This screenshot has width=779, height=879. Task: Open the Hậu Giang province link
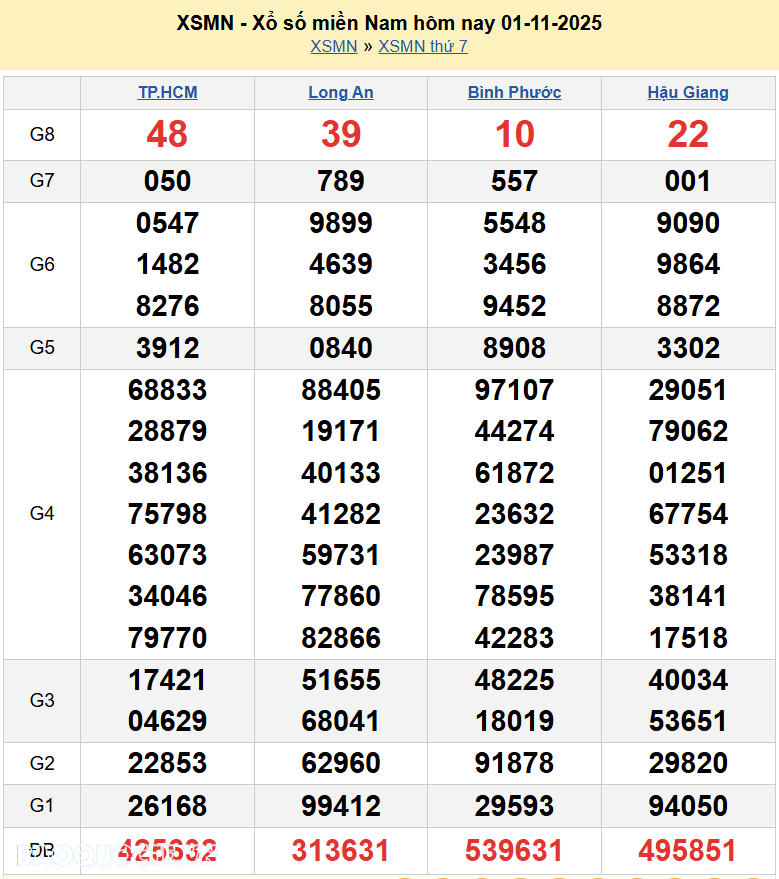point(688,92)
